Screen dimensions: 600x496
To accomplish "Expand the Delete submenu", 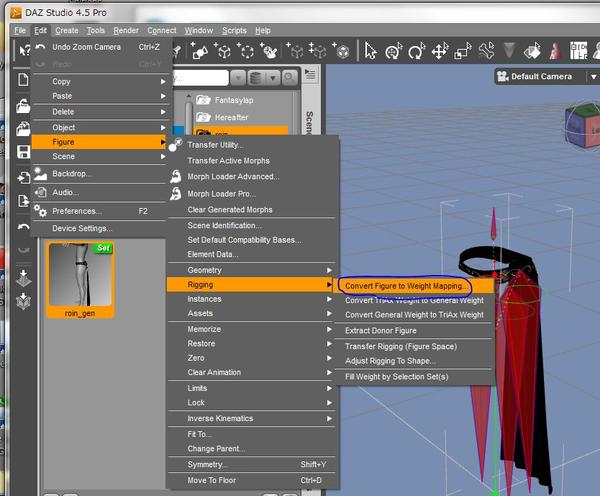I will (x=99, y=112).
